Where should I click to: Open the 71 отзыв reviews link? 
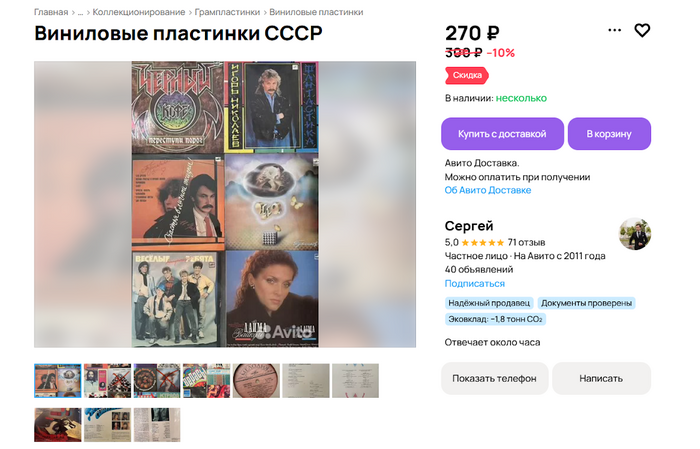(526, 243)
